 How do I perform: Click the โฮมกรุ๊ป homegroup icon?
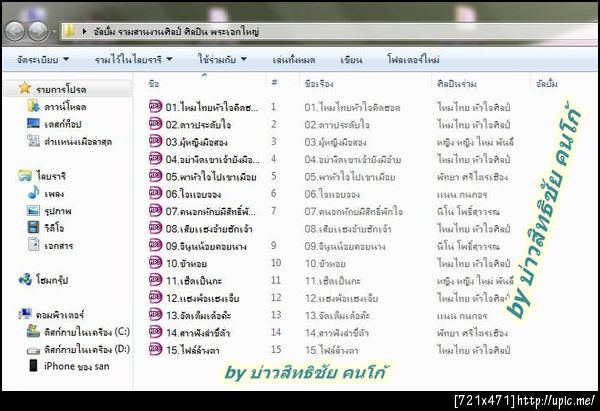tap(25, 279)
